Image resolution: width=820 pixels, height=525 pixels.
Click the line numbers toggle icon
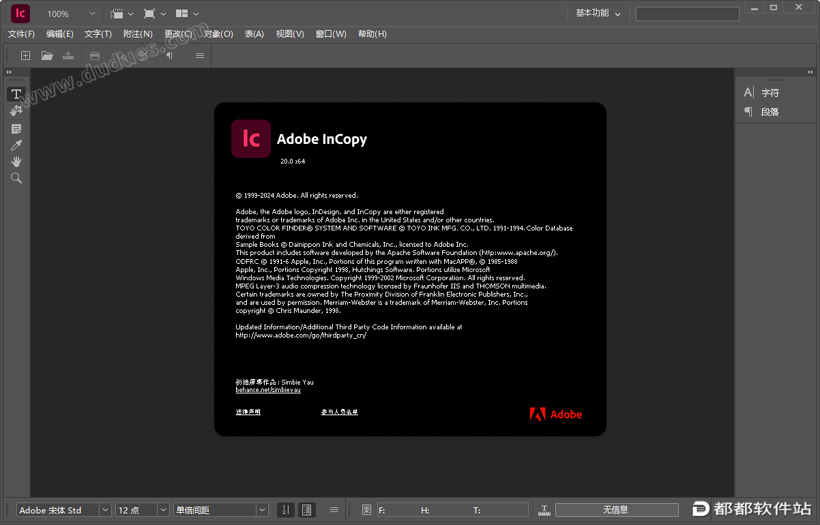(286, 509)
